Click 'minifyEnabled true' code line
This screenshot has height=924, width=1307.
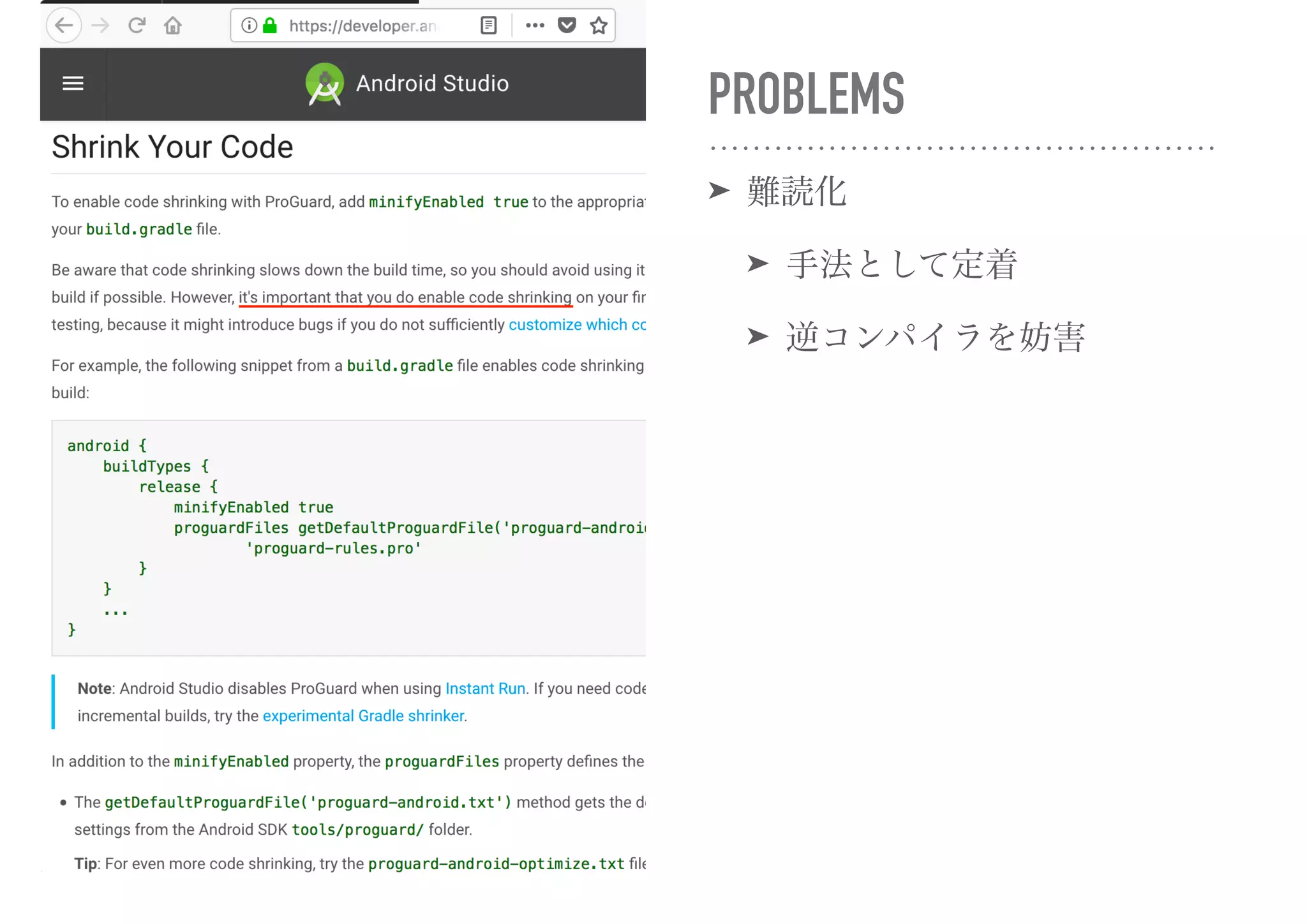pos(253,507)
